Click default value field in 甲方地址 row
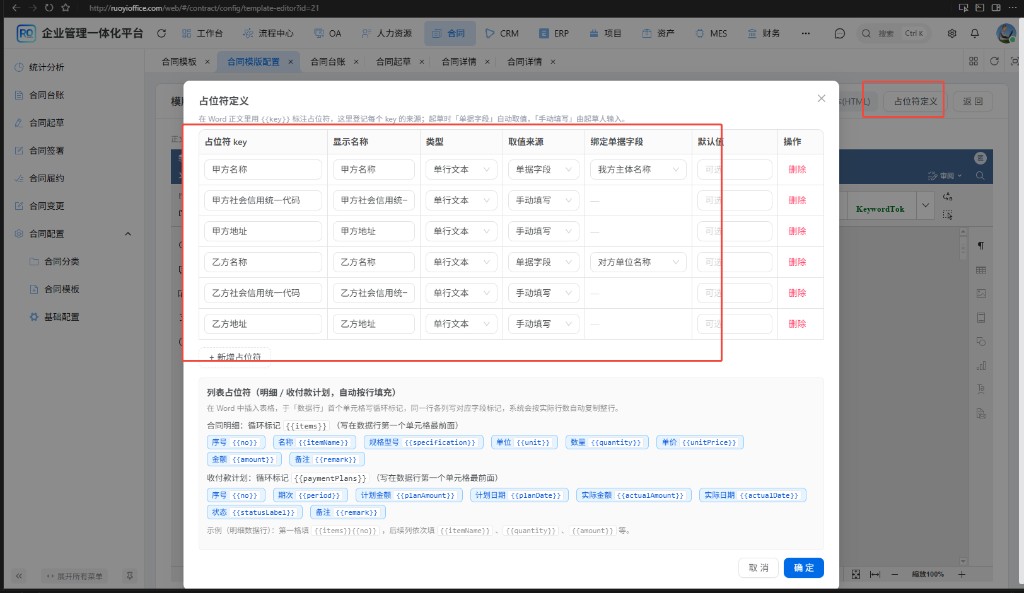 (734, 231)
